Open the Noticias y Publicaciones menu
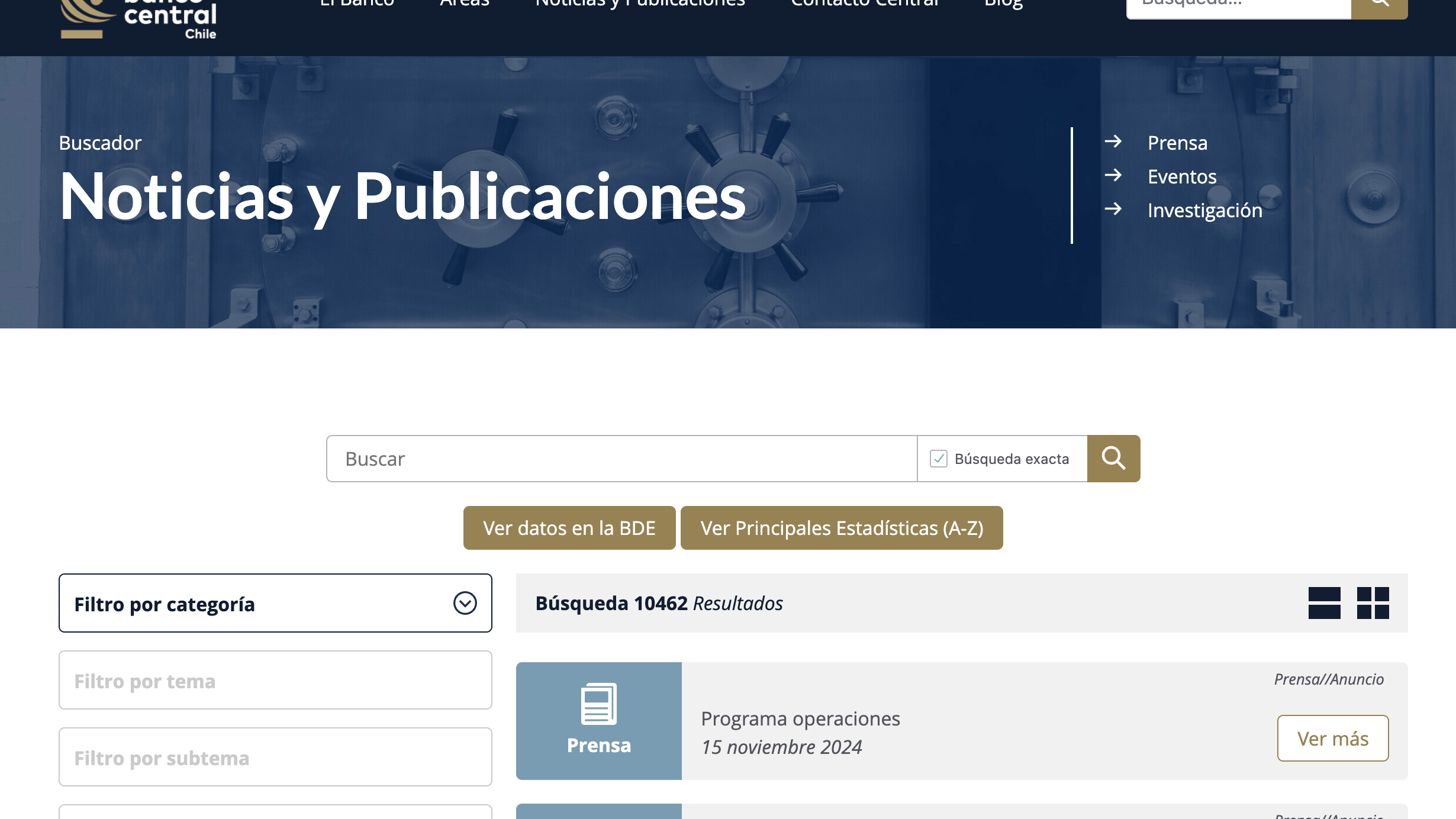The image size is (1456, 819). coord(640,4)
